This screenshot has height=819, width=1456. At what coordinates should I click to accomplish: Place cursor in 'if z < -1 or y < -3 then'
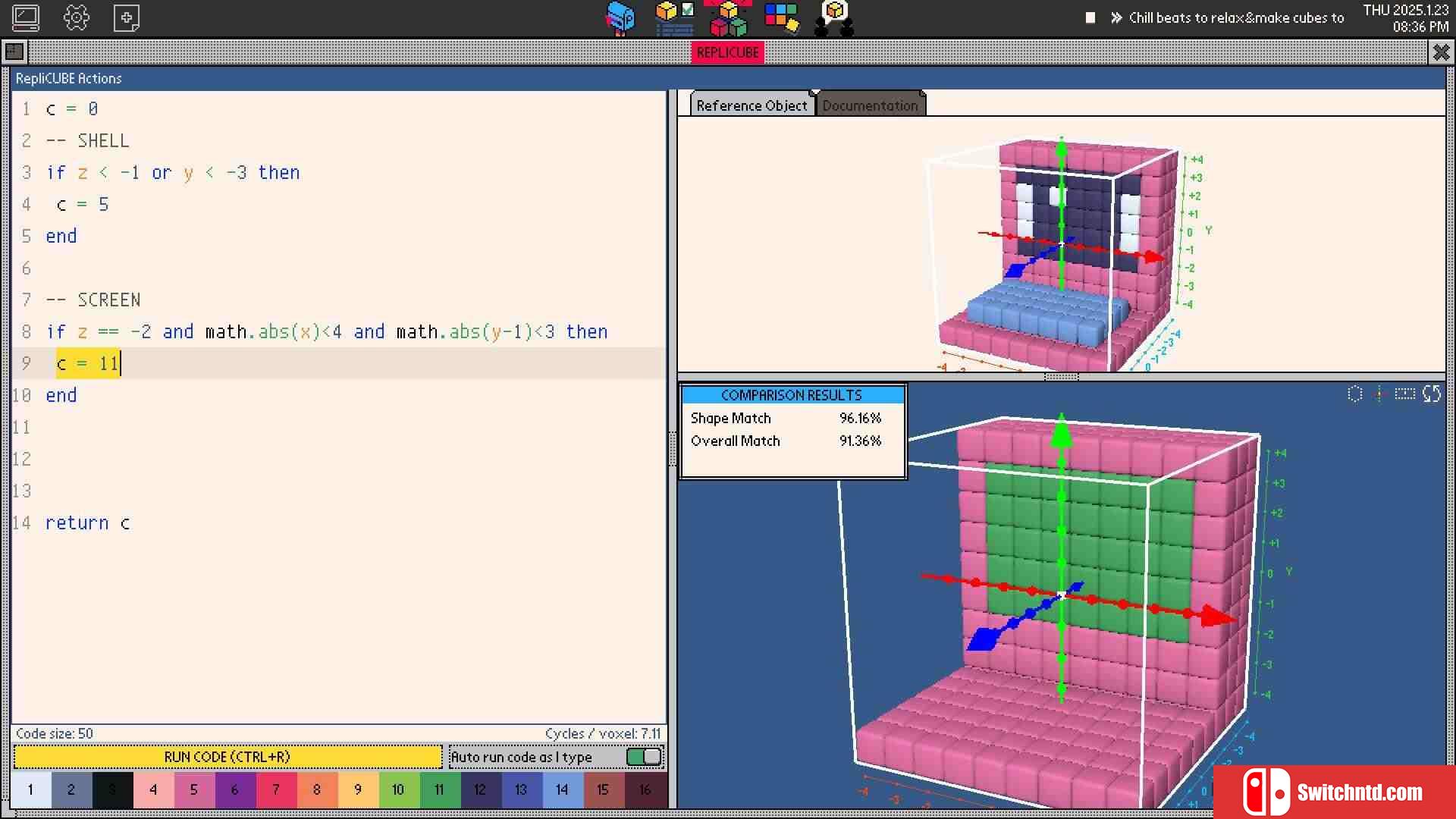[x=173, y=172]
